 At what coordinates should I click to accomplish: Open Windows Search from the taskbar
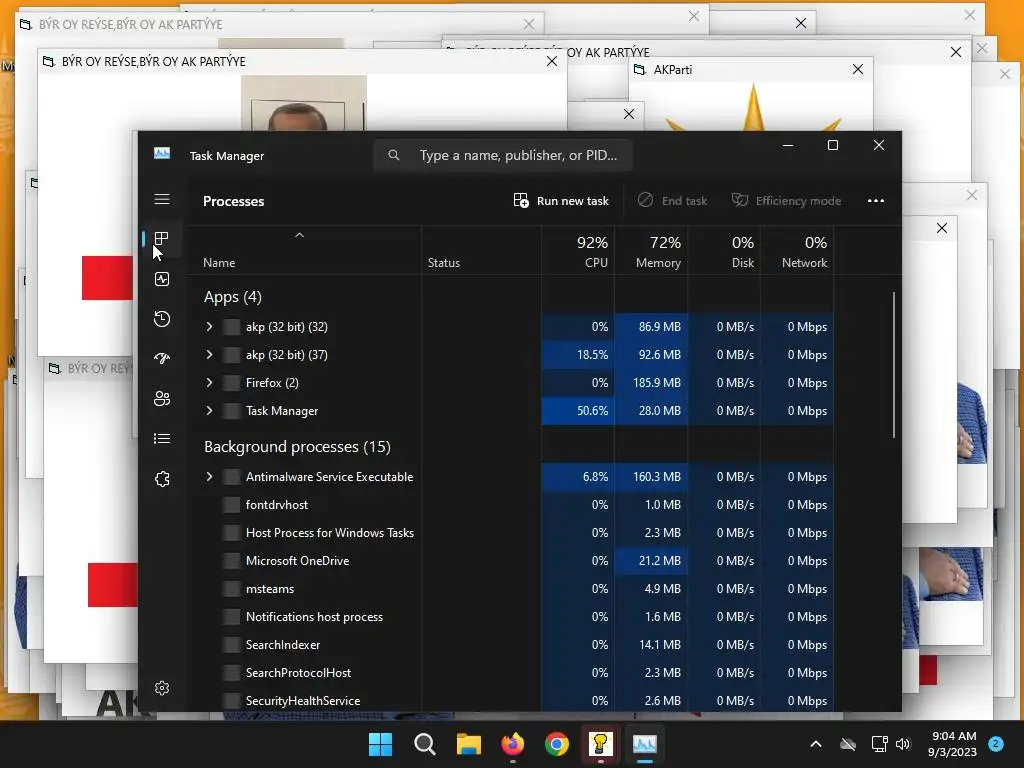point(425,744)
